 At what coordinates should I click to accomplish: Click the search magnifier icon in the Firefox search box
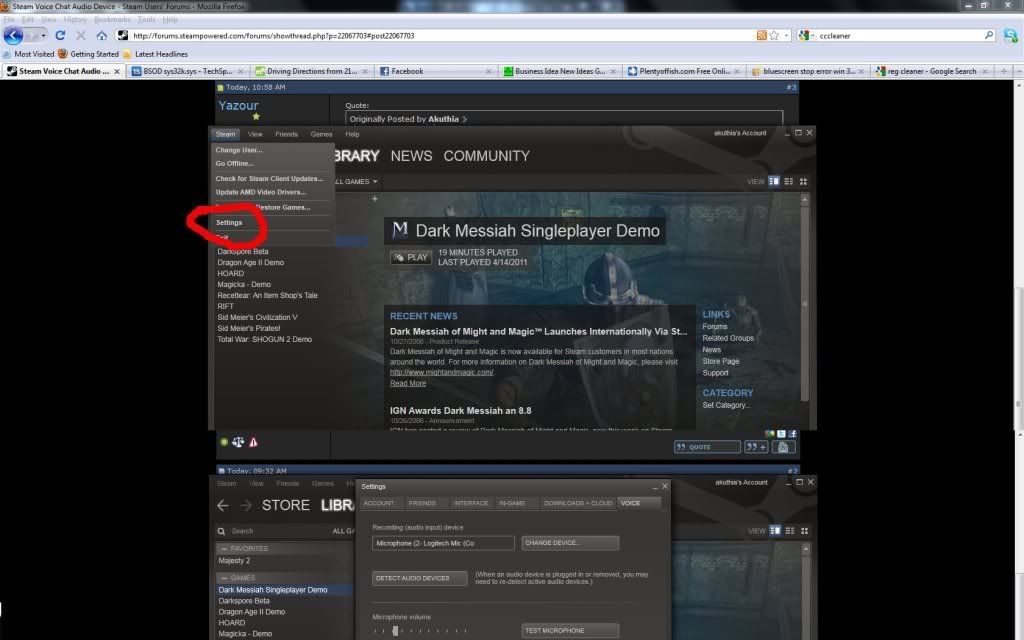[x=989, y=35]
